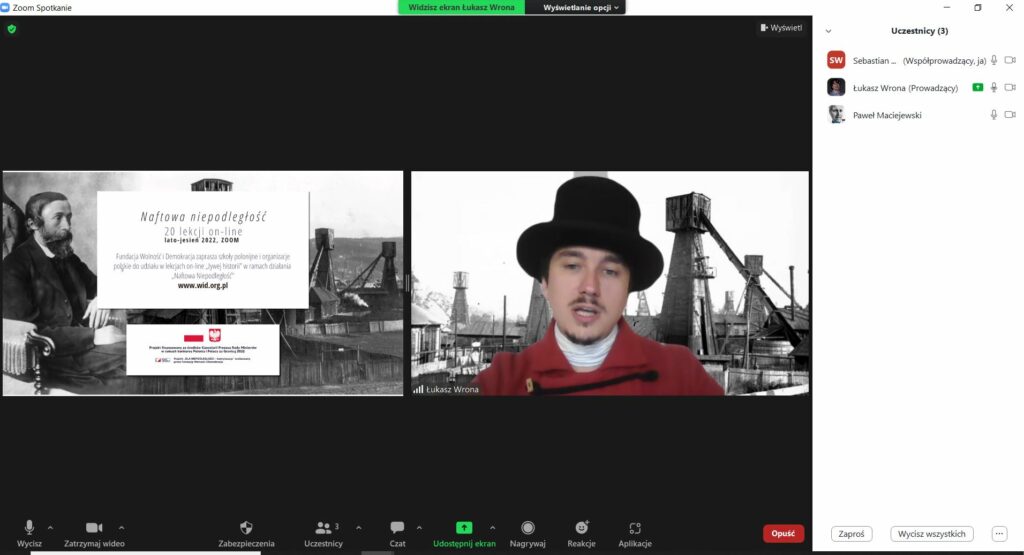
Task: Toggle Paweł Maciejewski's microphone icon
Action: (994, 115)
